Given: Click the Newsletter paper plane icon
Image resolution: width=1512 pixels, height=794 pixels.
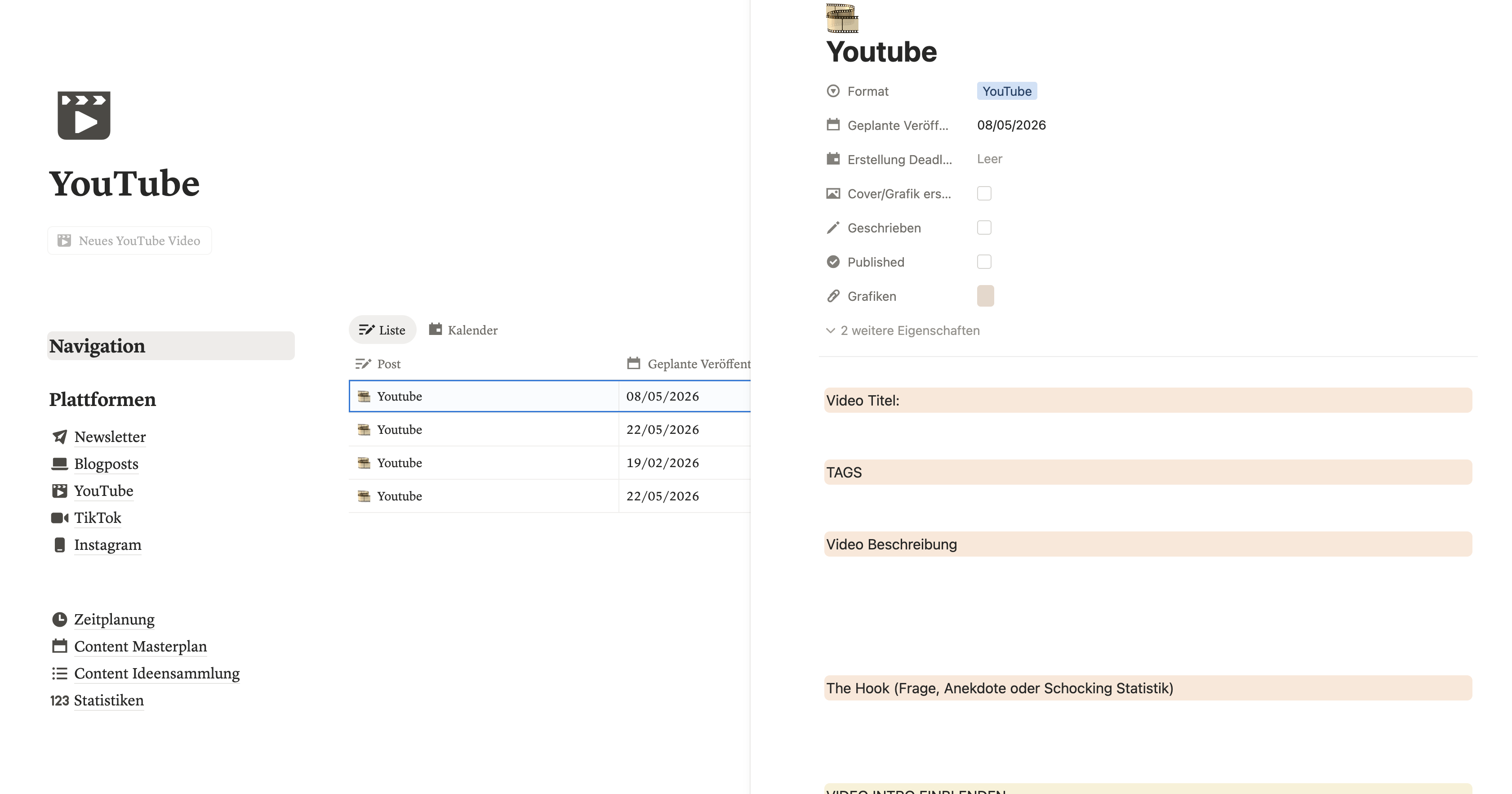Looking at the screenshot, I should pos(59,437).
